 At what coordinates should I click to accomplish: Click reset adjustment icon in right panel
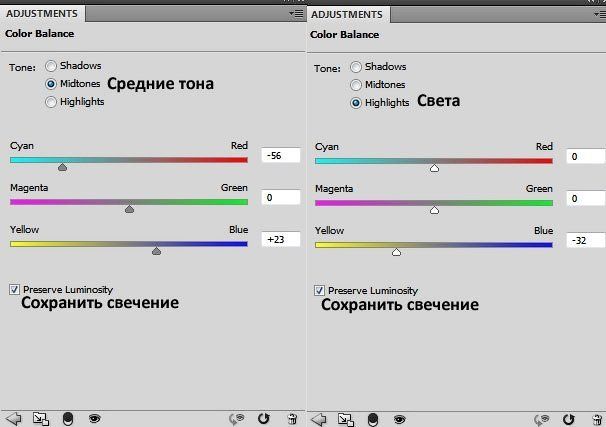click(x=569, y=419)
